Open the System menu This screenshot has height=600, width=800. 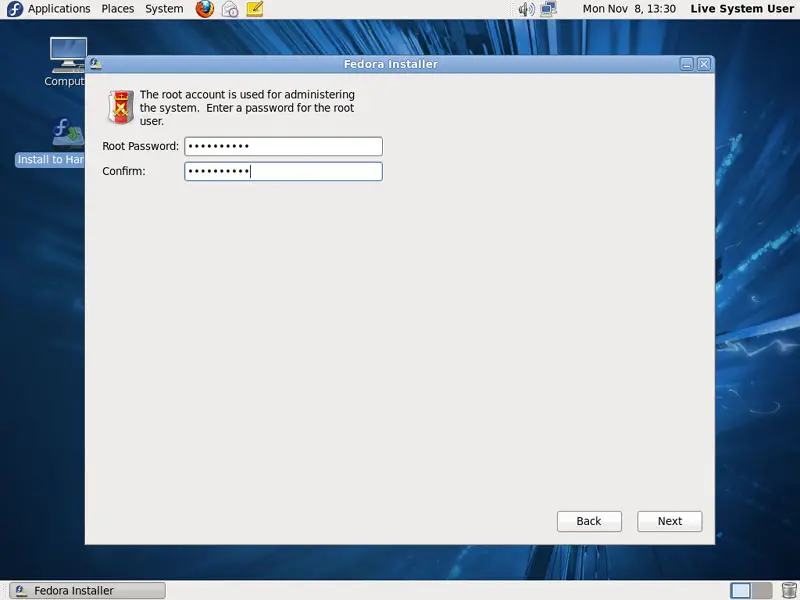pyautogui.click(x=164, y=9)
